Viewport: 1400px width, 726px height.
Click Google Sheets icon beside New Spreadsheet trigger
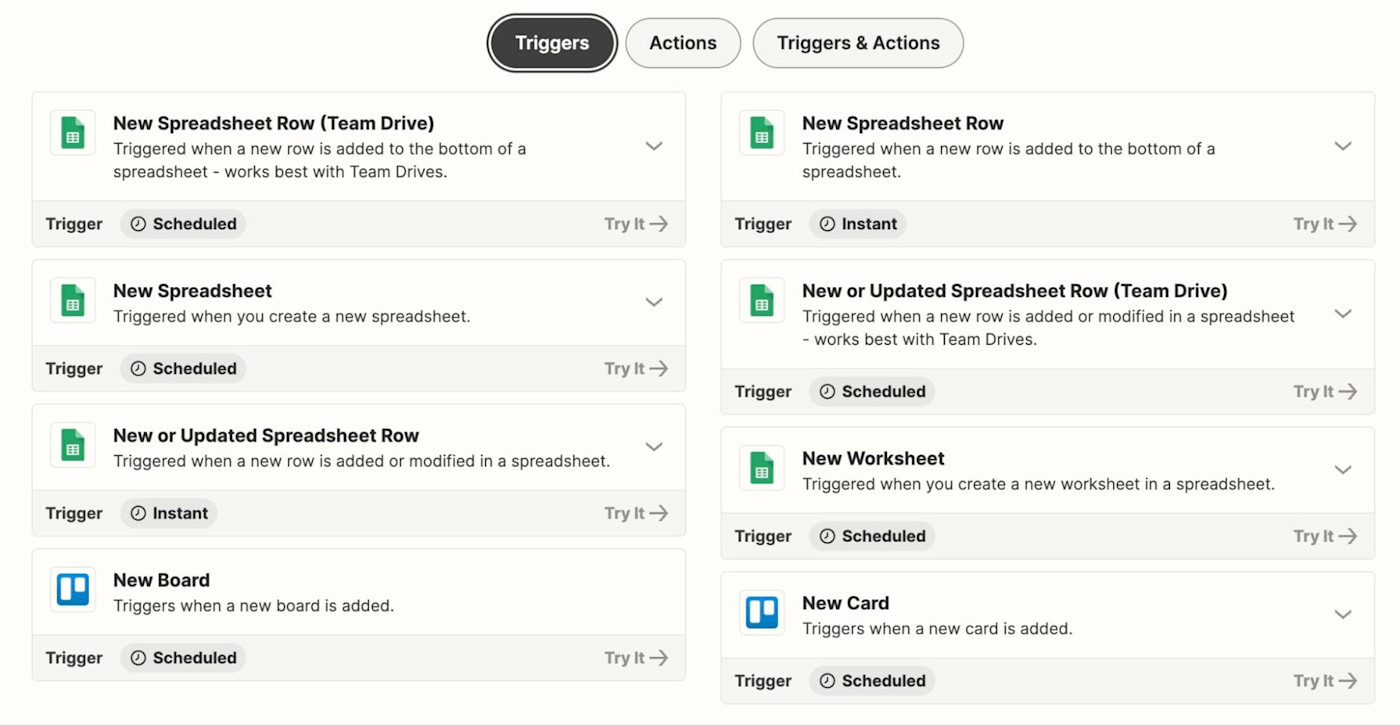[x=73, y=301]
